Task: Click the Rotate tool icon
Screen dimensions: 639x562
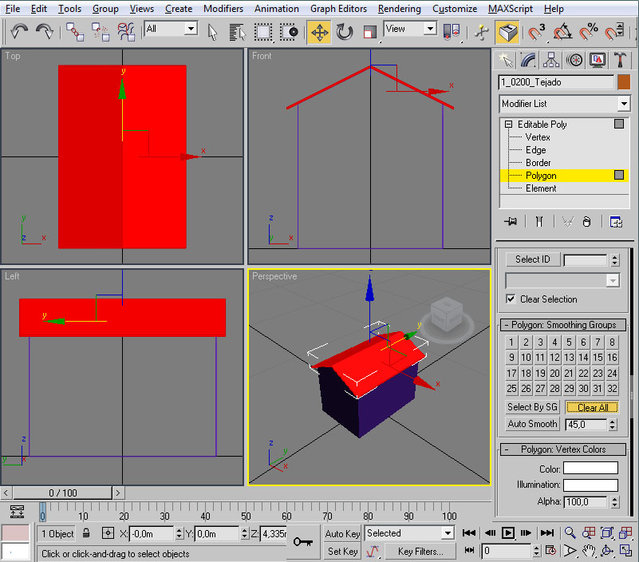Action: point(345,31)
